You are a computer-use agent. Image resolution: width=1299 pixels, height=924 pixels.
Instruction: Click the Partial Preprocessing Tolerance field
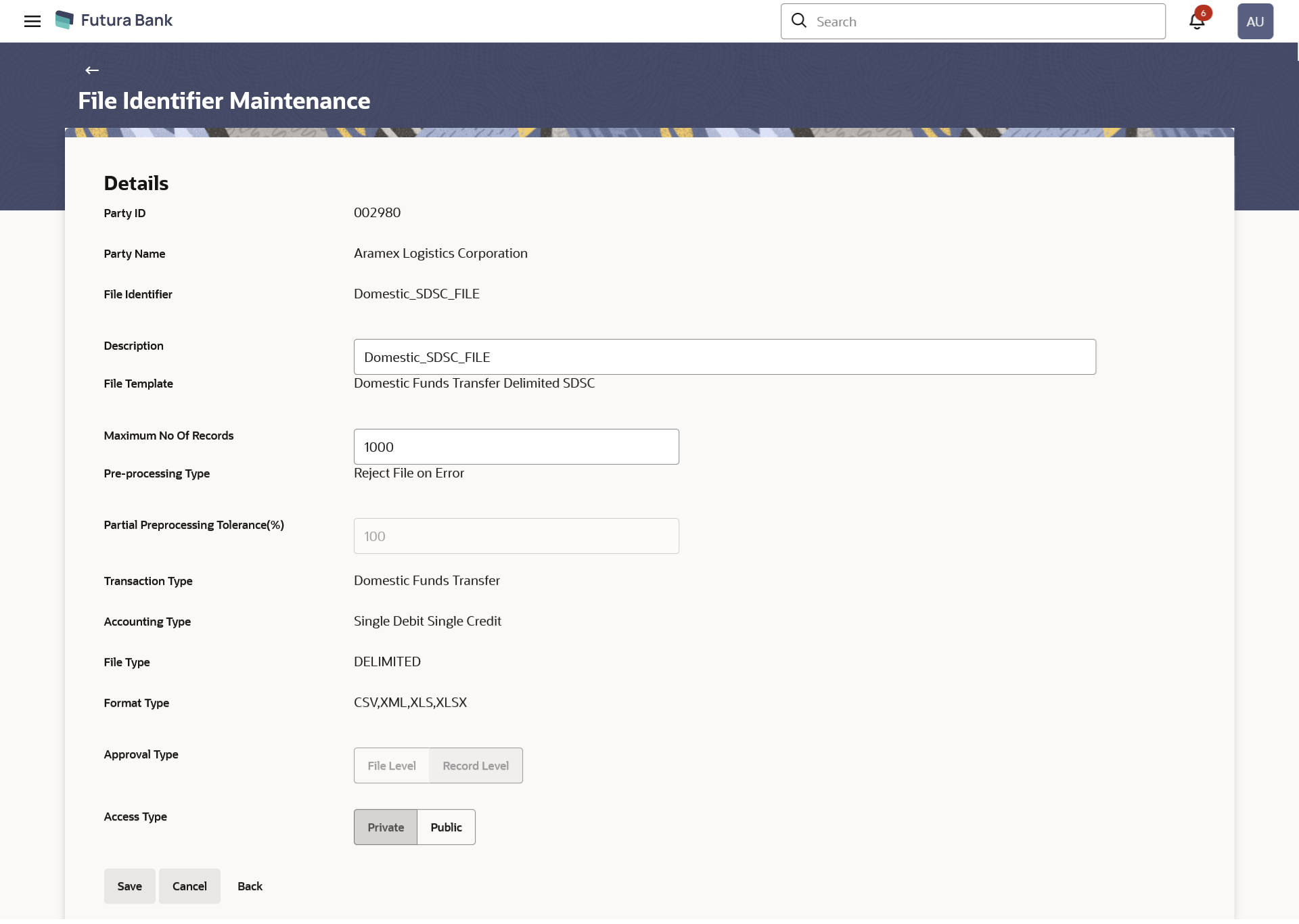(516, 536)
